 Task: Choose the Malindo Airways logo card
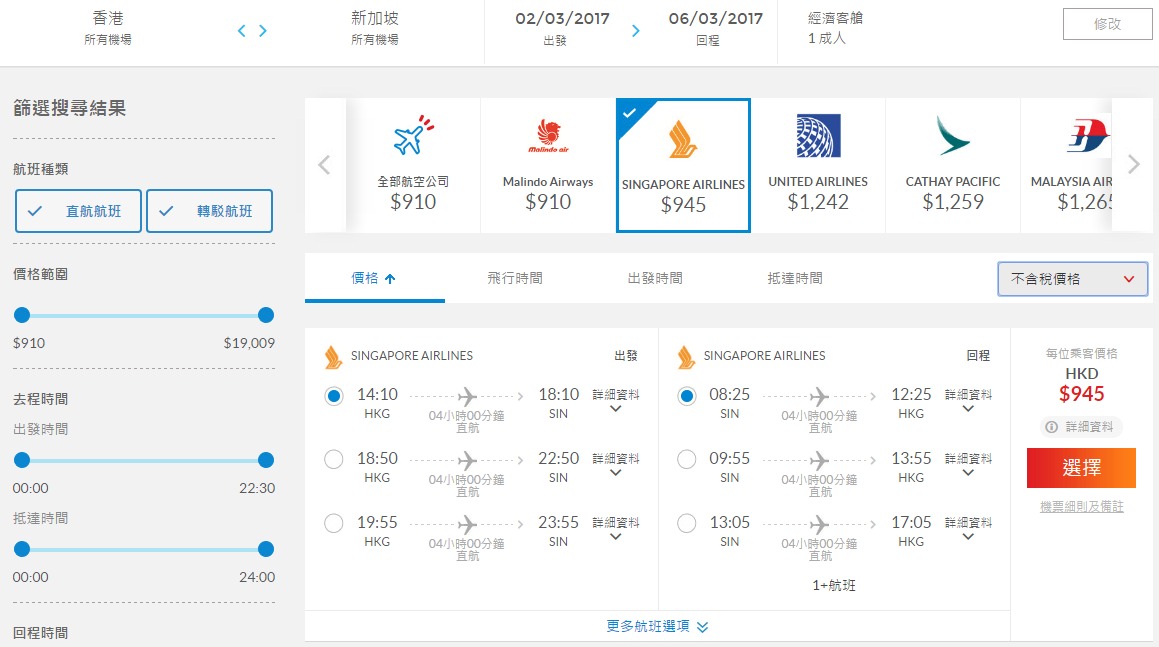548,166
